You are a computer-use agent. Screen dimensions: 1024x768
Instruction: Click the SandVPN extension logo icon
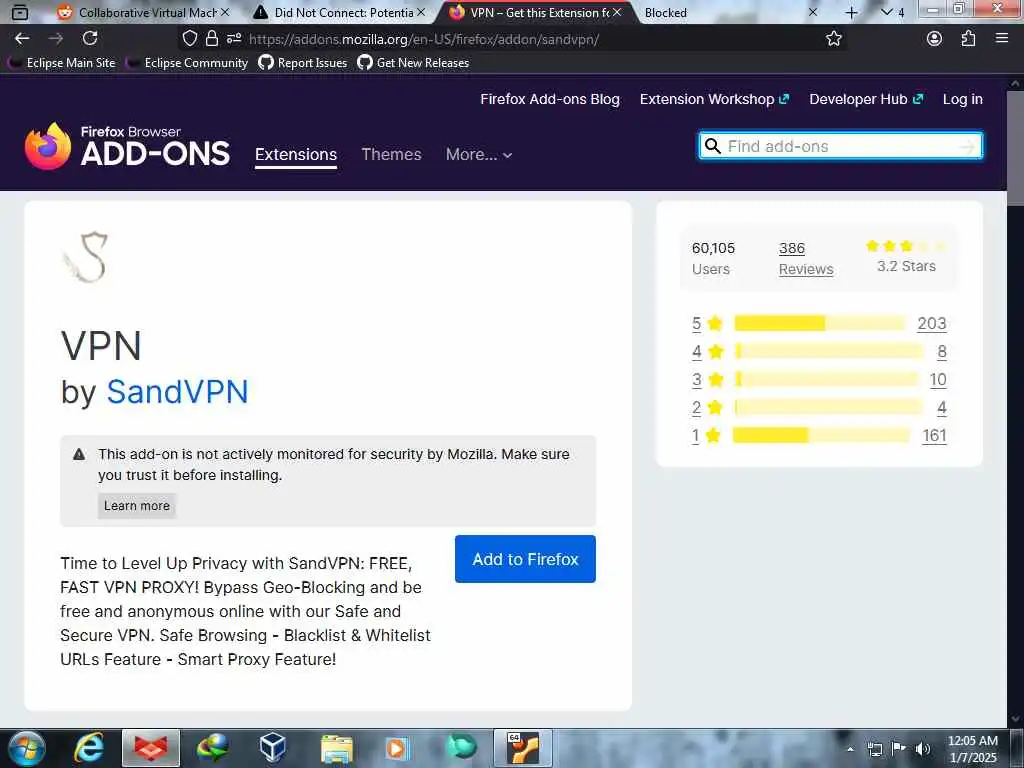click(85, 257)
